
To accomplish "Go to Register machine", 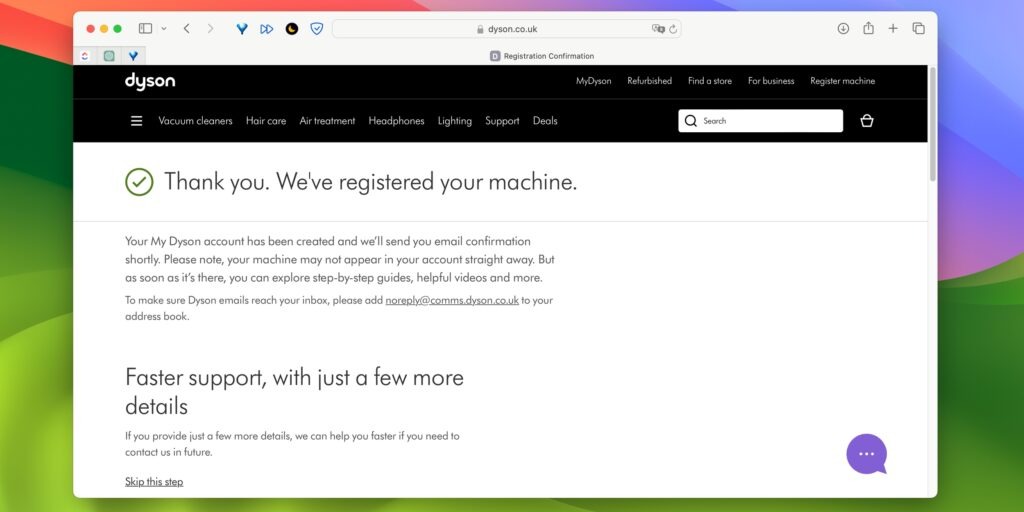I will tap(842, 81).
